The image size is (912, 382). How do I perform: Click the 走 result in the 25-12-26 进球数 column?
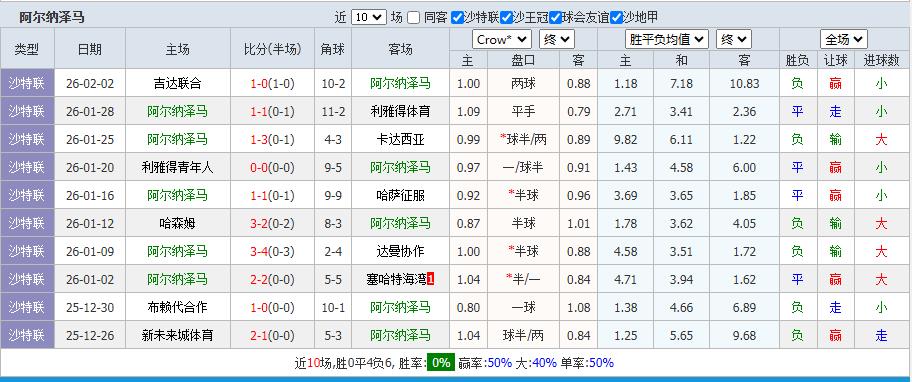coord(881,335)
